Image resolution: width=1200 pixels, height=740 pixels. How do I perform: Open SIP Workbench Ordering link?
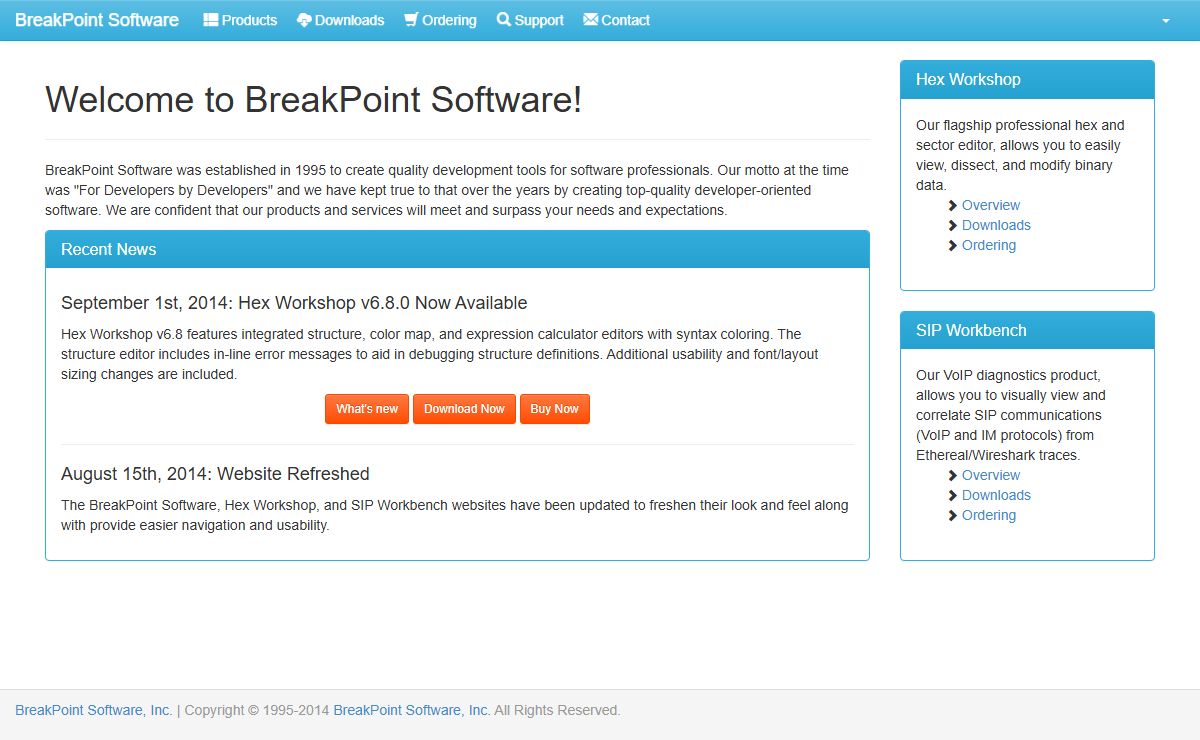(x=989, y=515)
